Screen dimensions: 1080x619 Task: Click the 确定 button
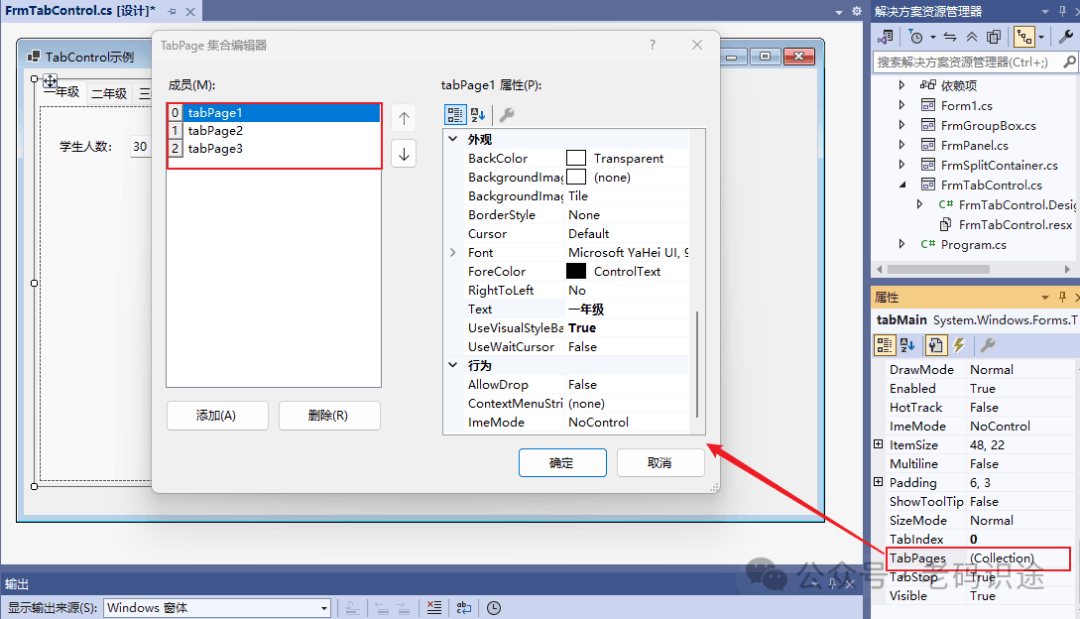562,463
